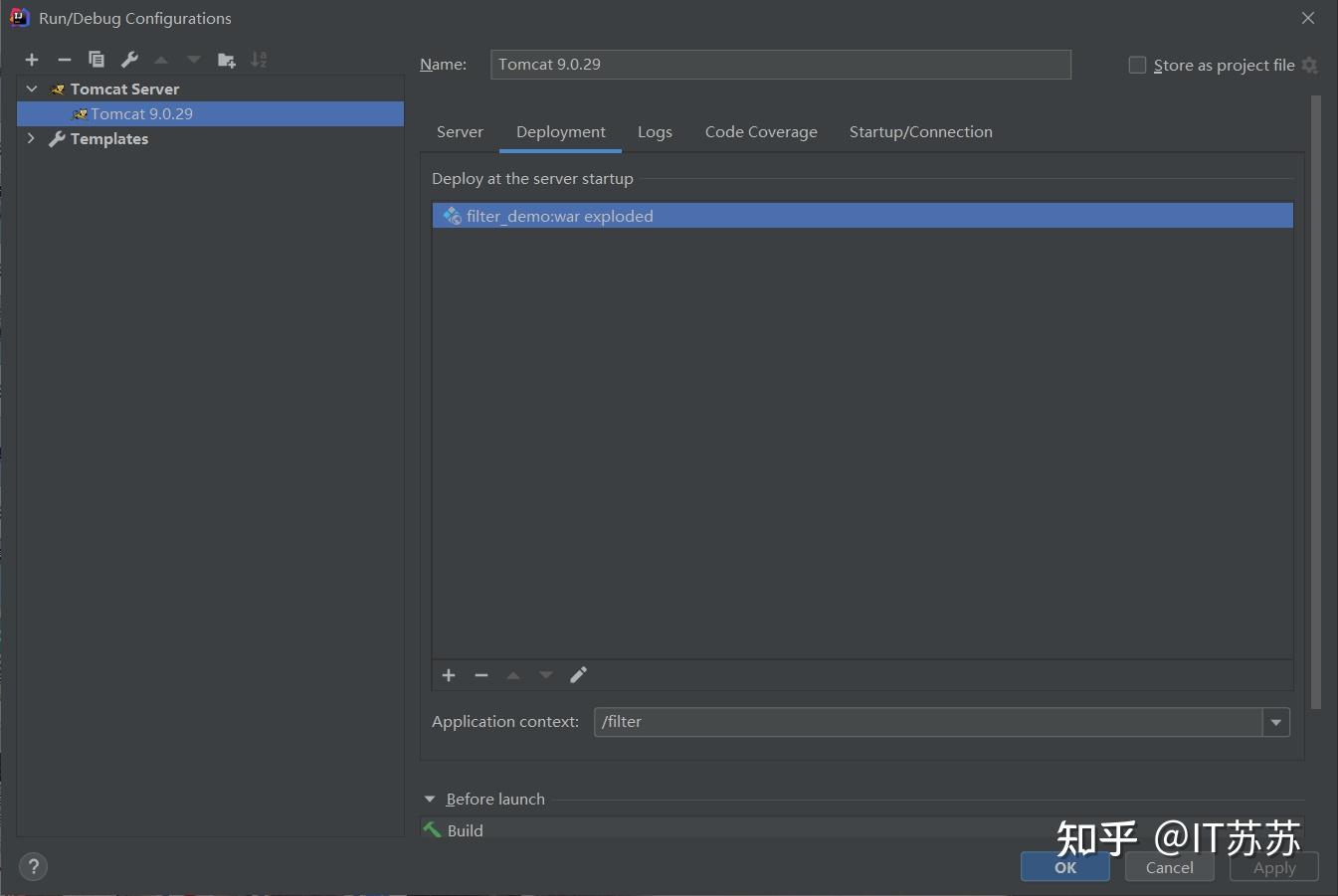This screenshot has width=1338, height=896.
Task: Move configuration up in the list
Action: [161, 60]
